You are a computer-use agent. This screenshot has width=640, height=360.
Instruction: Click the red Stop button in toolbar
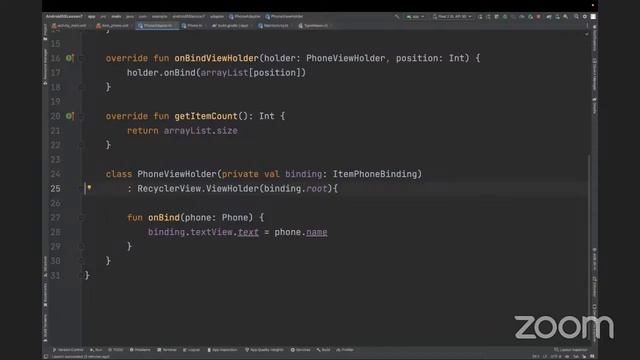pyautogui.click(x=539, y=17)
